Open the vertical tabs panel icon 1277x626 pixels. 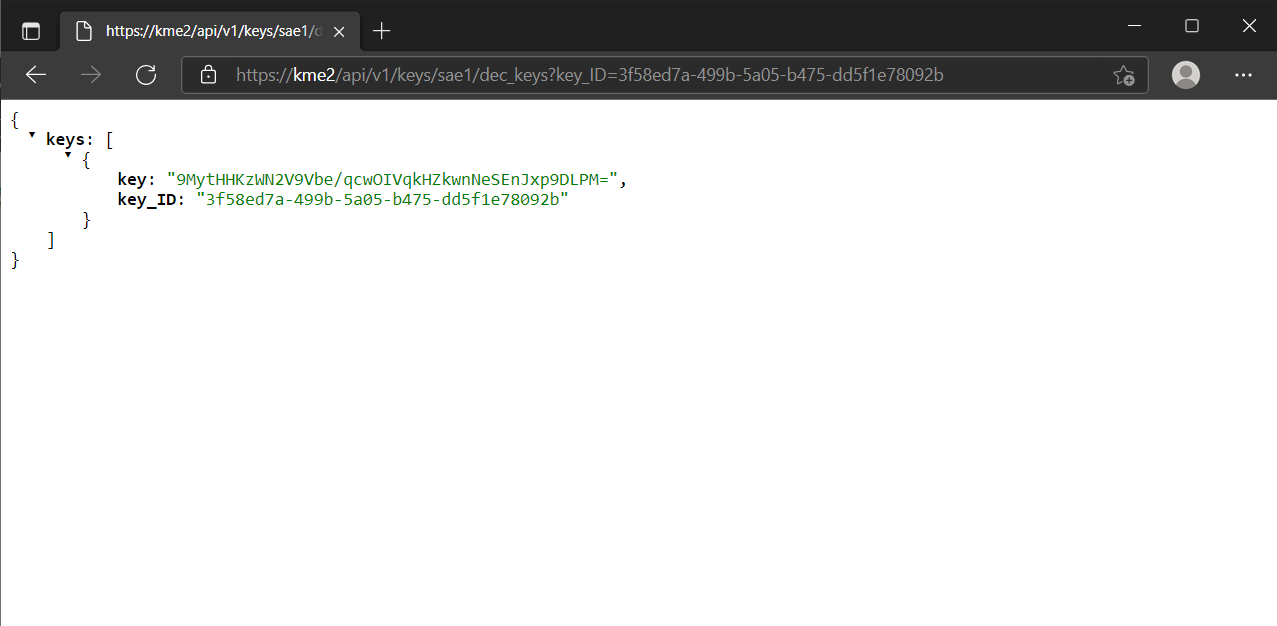tap(31, 31)
